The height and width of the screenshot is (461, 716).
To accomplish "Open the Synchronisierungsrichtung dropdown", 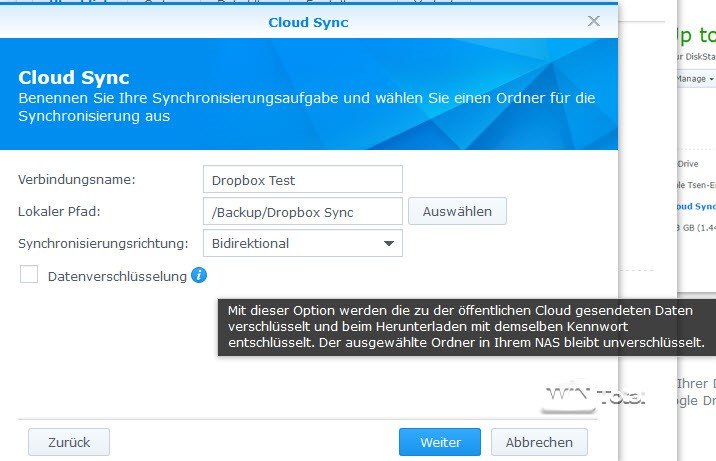I will [301, 243].
